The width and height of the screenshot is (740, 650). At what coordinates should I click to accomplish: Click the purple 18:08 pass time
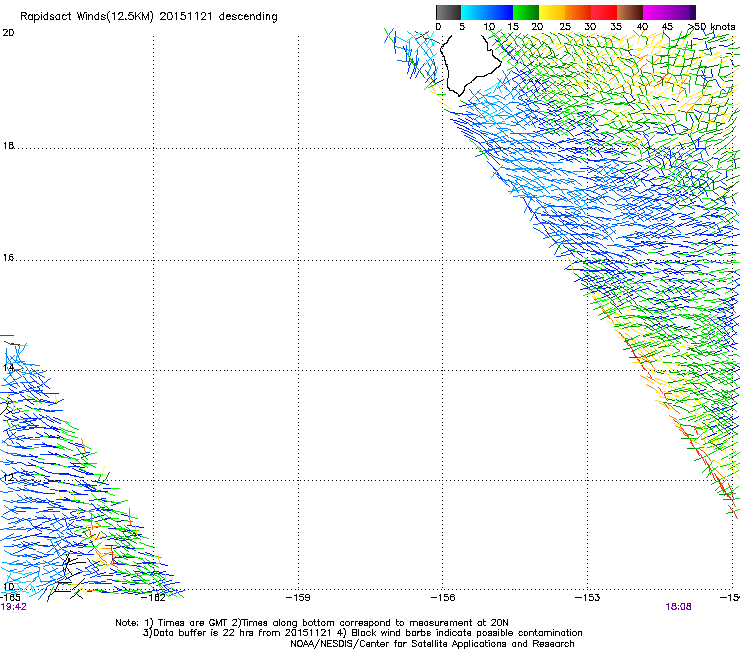point(678,607)
